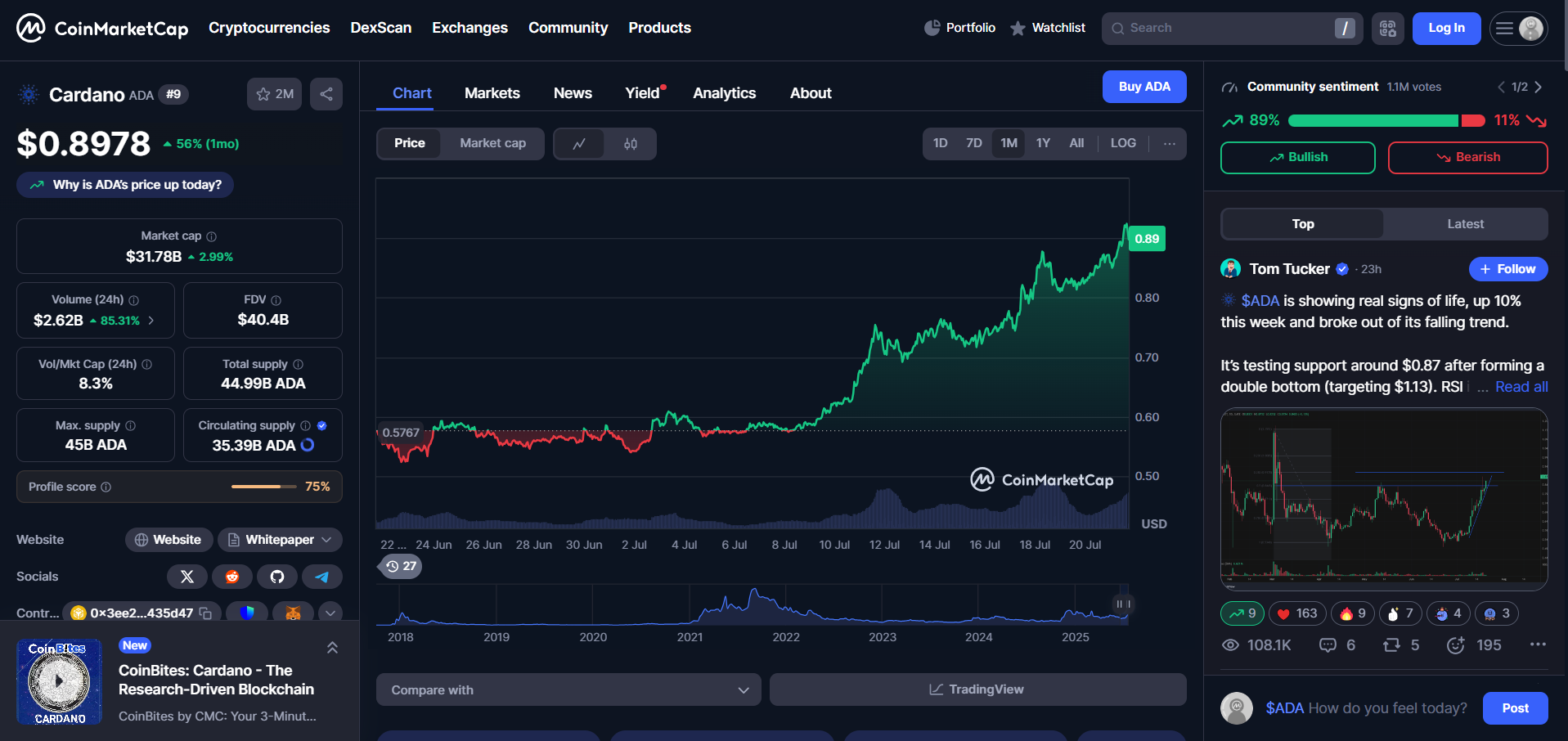Play the CoinBites Cardano video thumbnail
The height and width of the screenshot is (741, 1568).
[59, 681]
